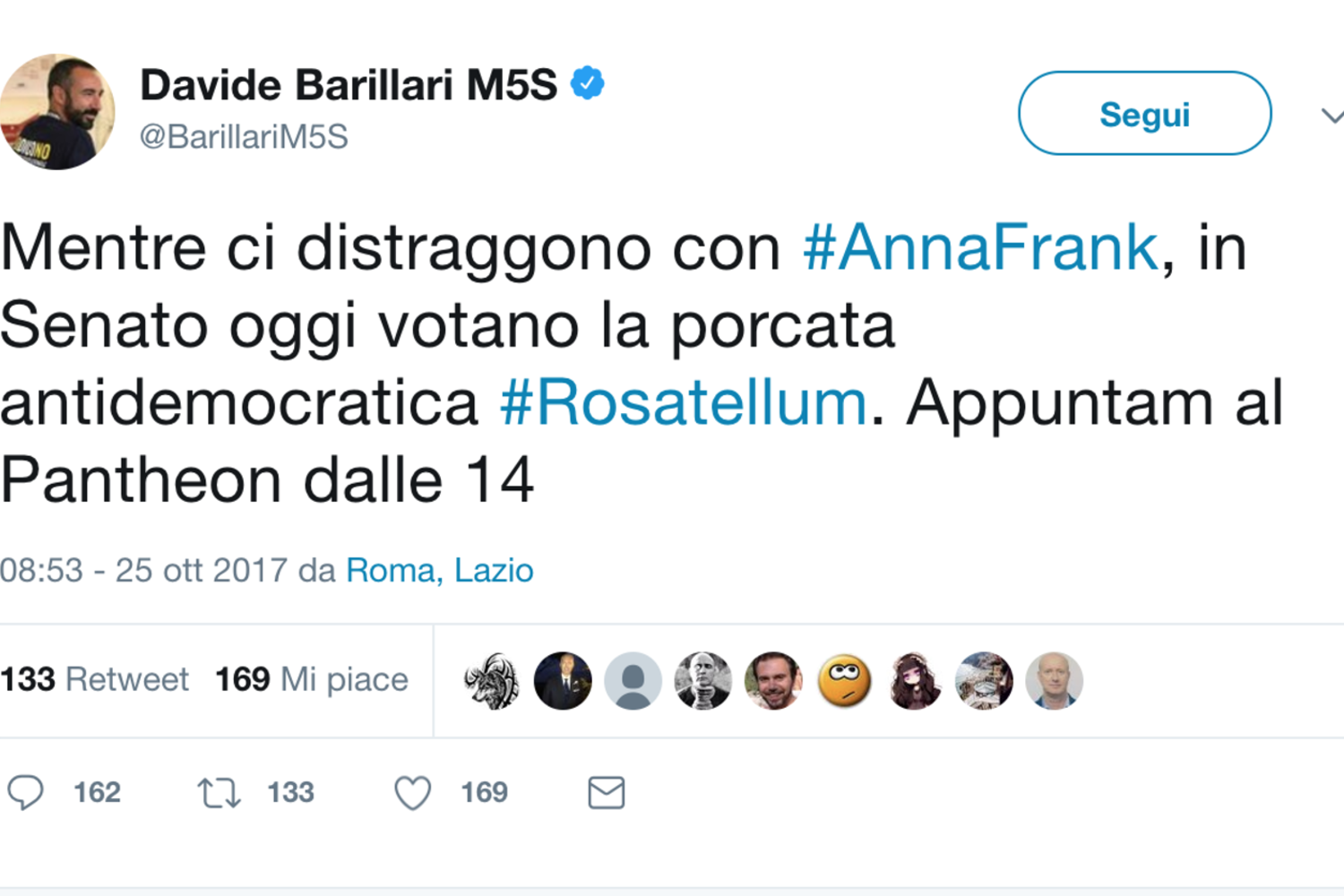
Task: Click the blue verified badge
Action: pos(588,84)
